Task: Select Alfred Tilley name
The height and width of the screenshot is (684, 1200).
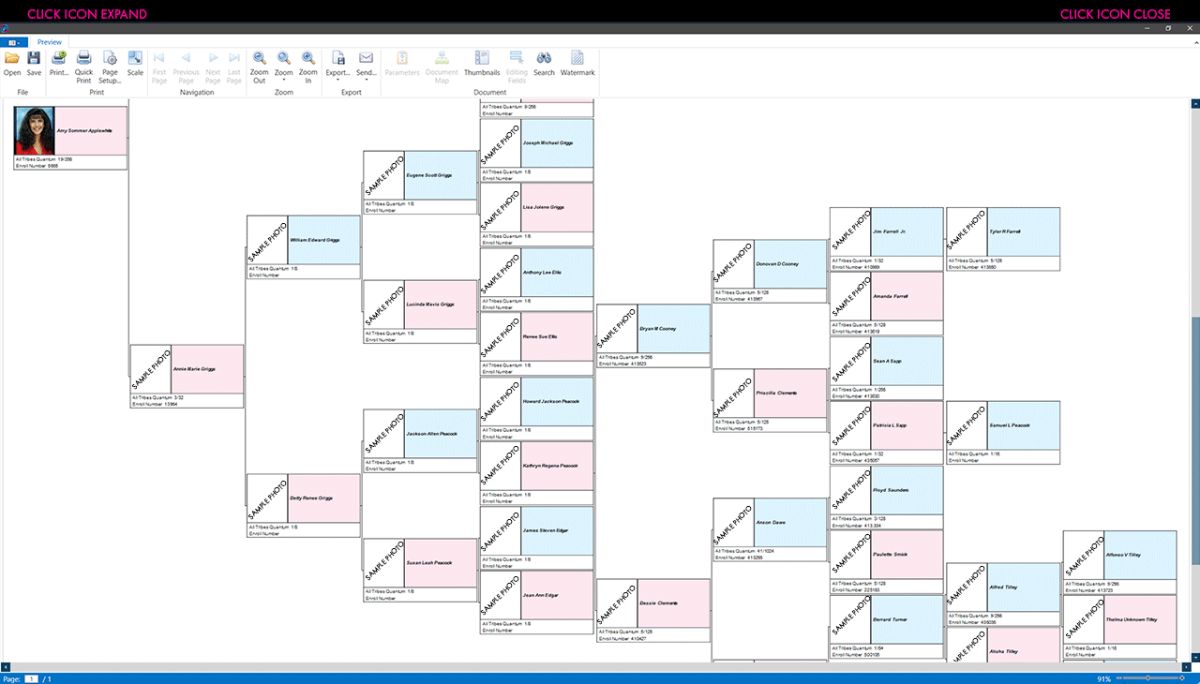Action: click(x=1003, y=587)
